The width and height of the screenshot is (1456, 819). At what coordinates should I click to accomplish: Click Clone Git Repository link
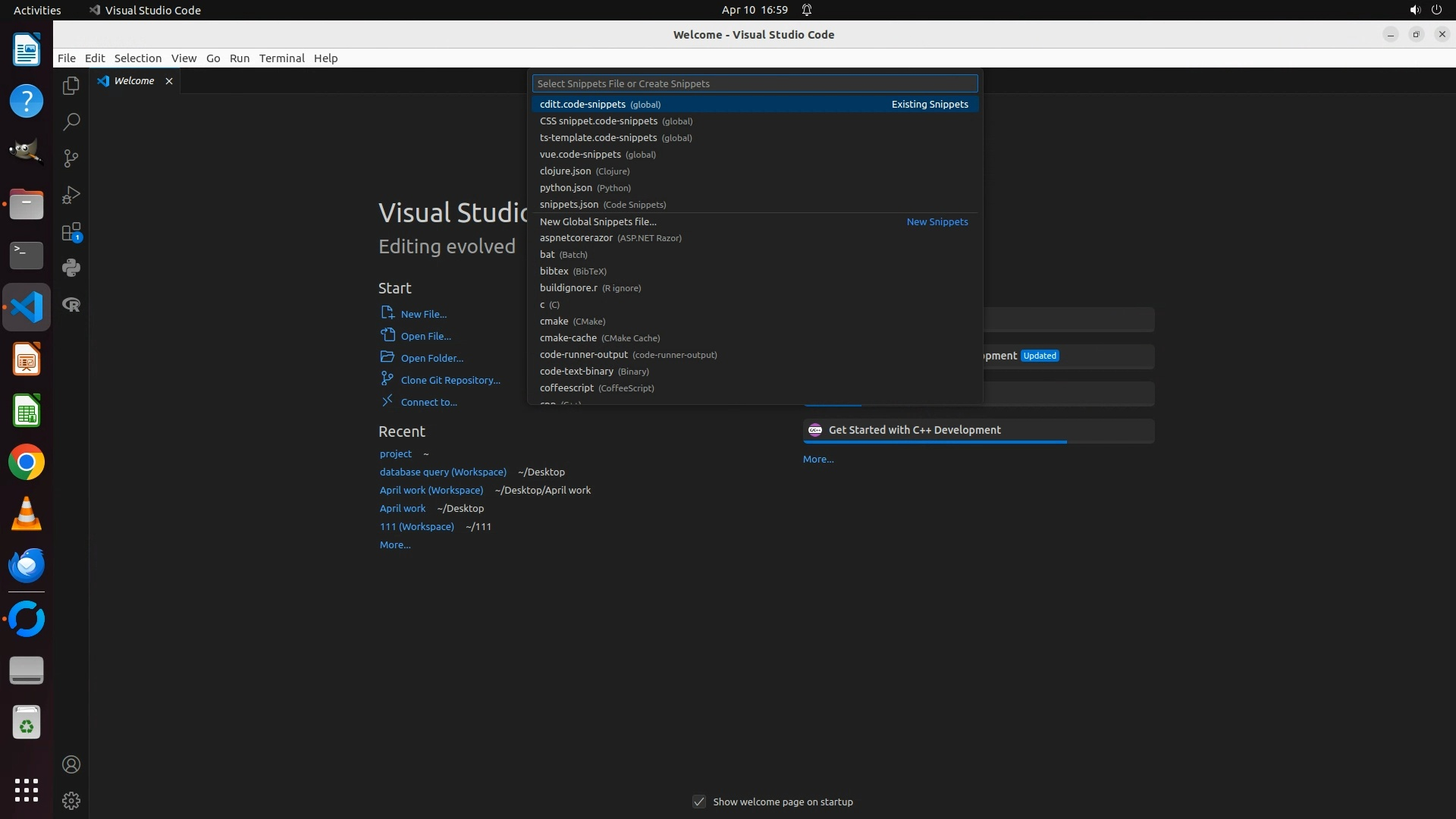[x=450, y=380]
